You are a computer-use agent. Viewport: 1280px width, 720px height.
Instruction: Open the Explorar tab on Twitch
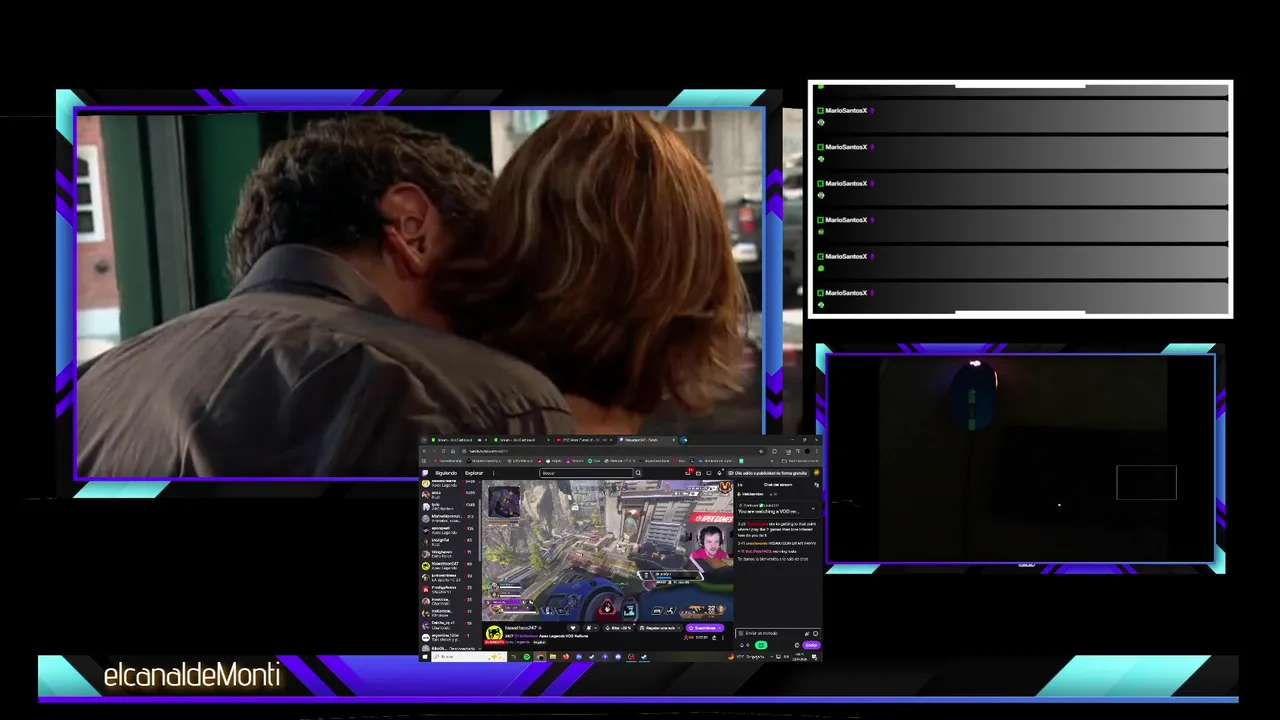coord(474,473)
